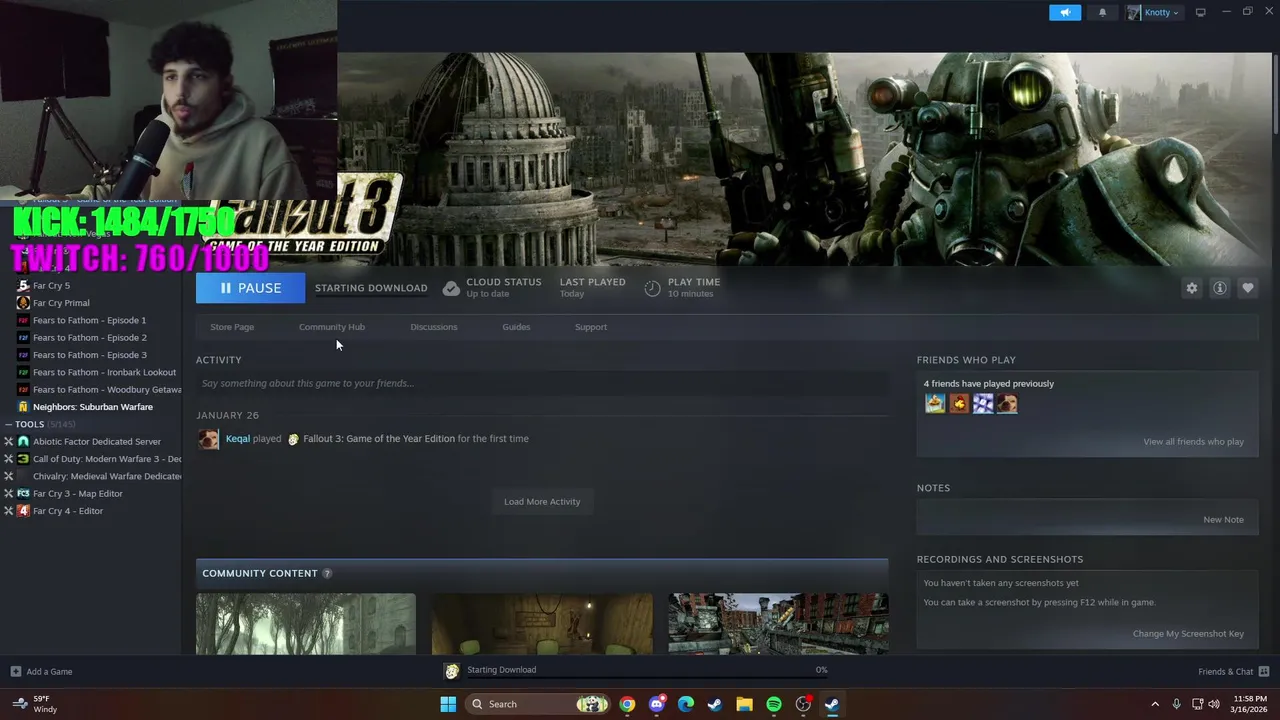Click the fourth friend avatar in Friends Who Play
The width and height of the screenshot is (1280, 720).
(x=1007, y=403)
